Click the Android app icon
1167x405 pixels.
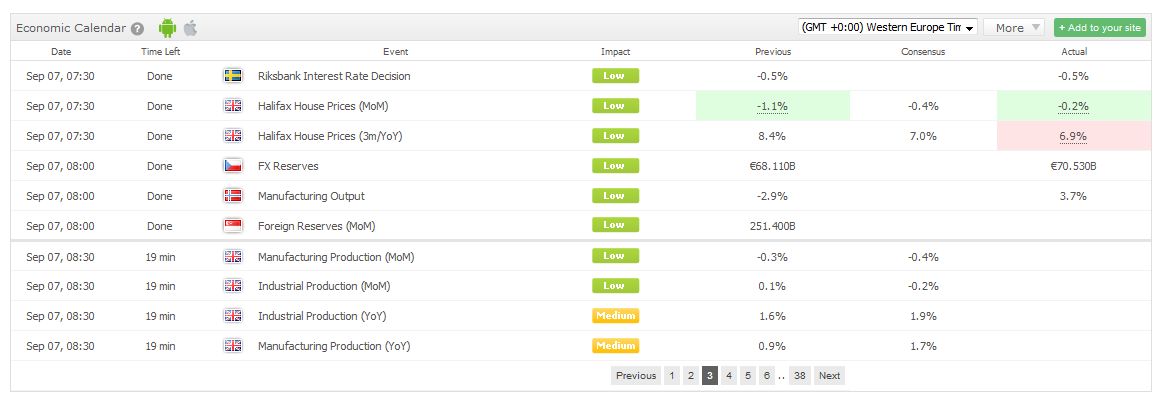coord(167,28)
